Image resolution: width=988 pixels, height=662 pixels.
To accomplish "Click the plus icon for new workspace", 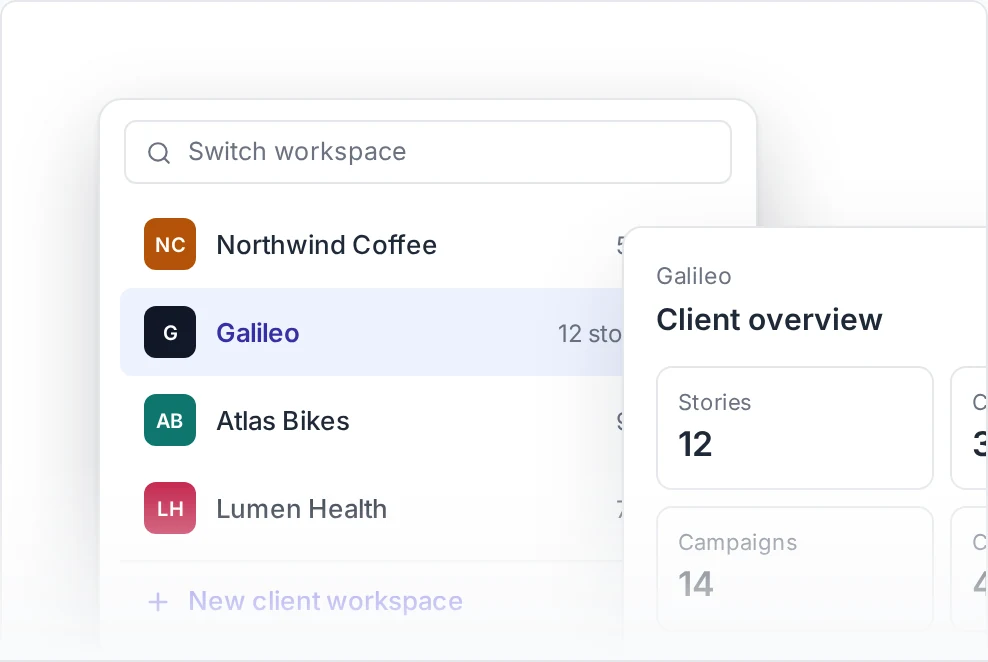I will click(158, 602).
